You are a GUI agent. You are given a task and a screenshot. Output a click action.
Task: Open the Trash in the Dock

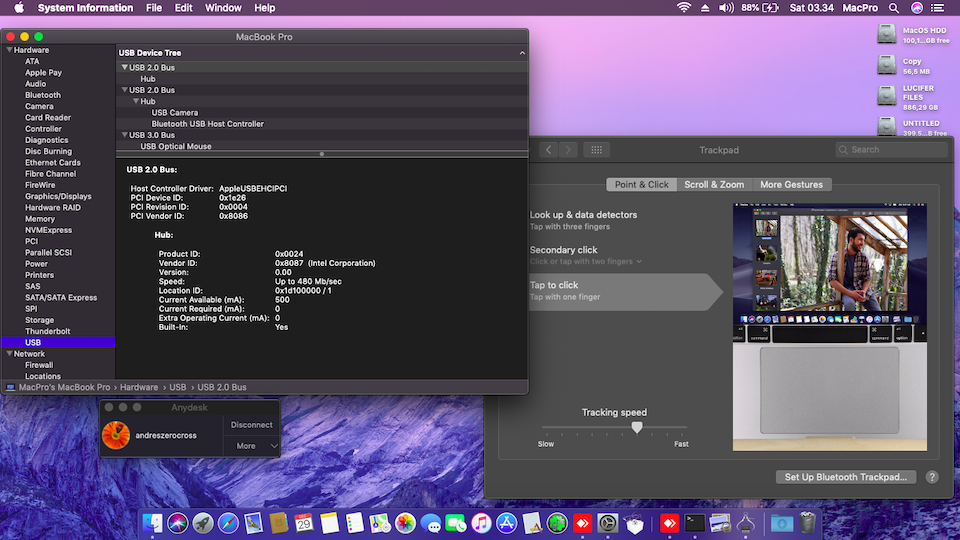(x=808, y=523)
